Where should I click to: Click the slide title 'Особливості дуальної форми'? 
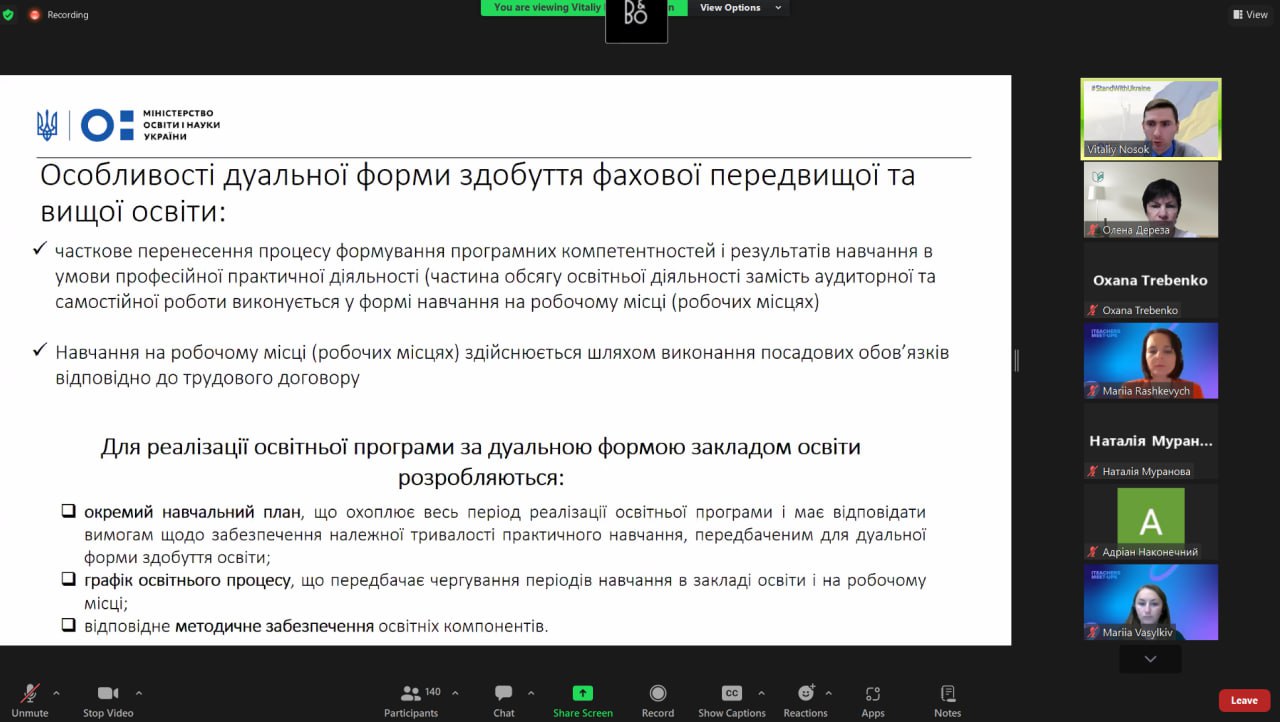coord(478,193)
